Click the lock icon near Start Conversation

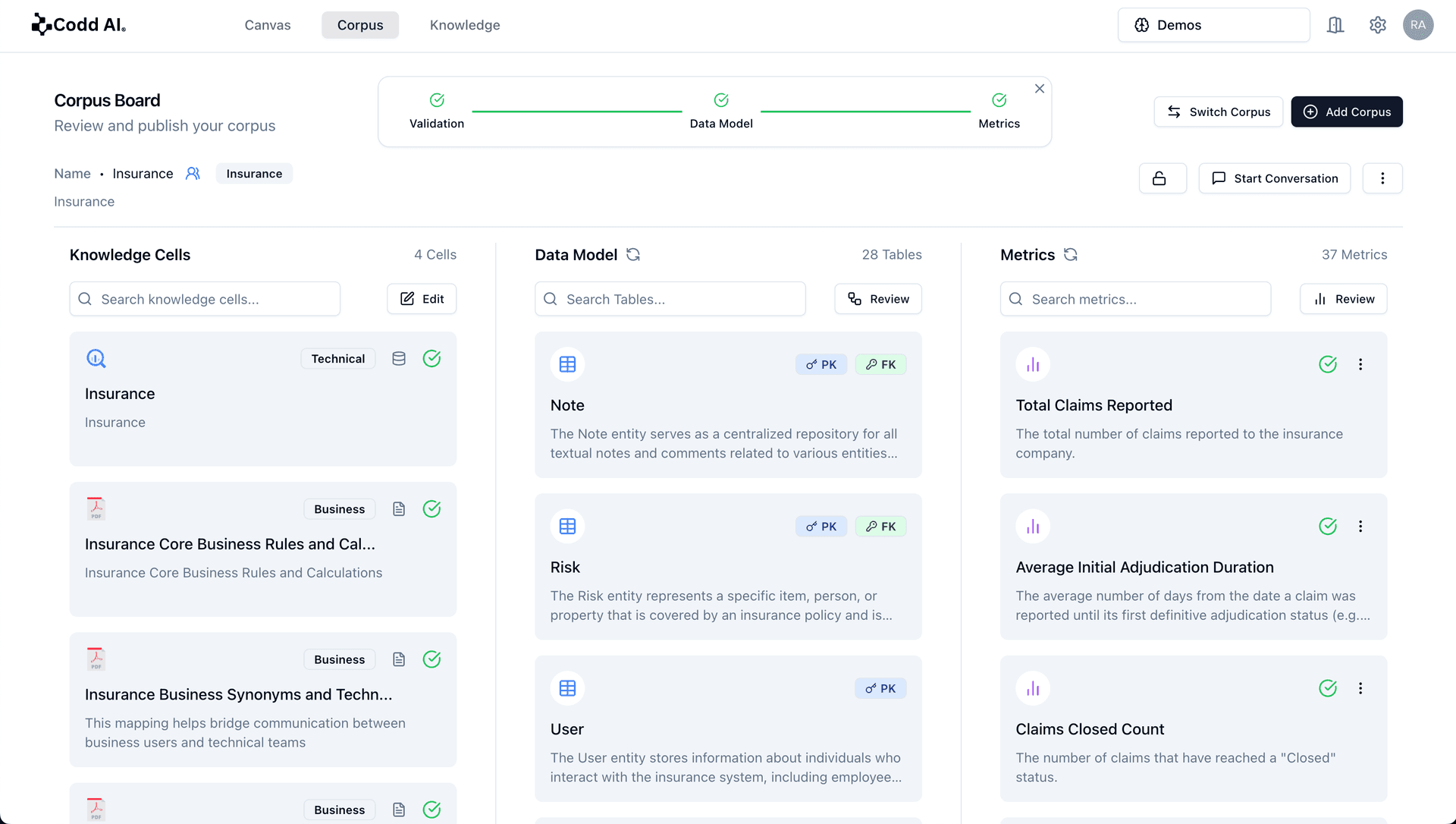point(1162,178)
